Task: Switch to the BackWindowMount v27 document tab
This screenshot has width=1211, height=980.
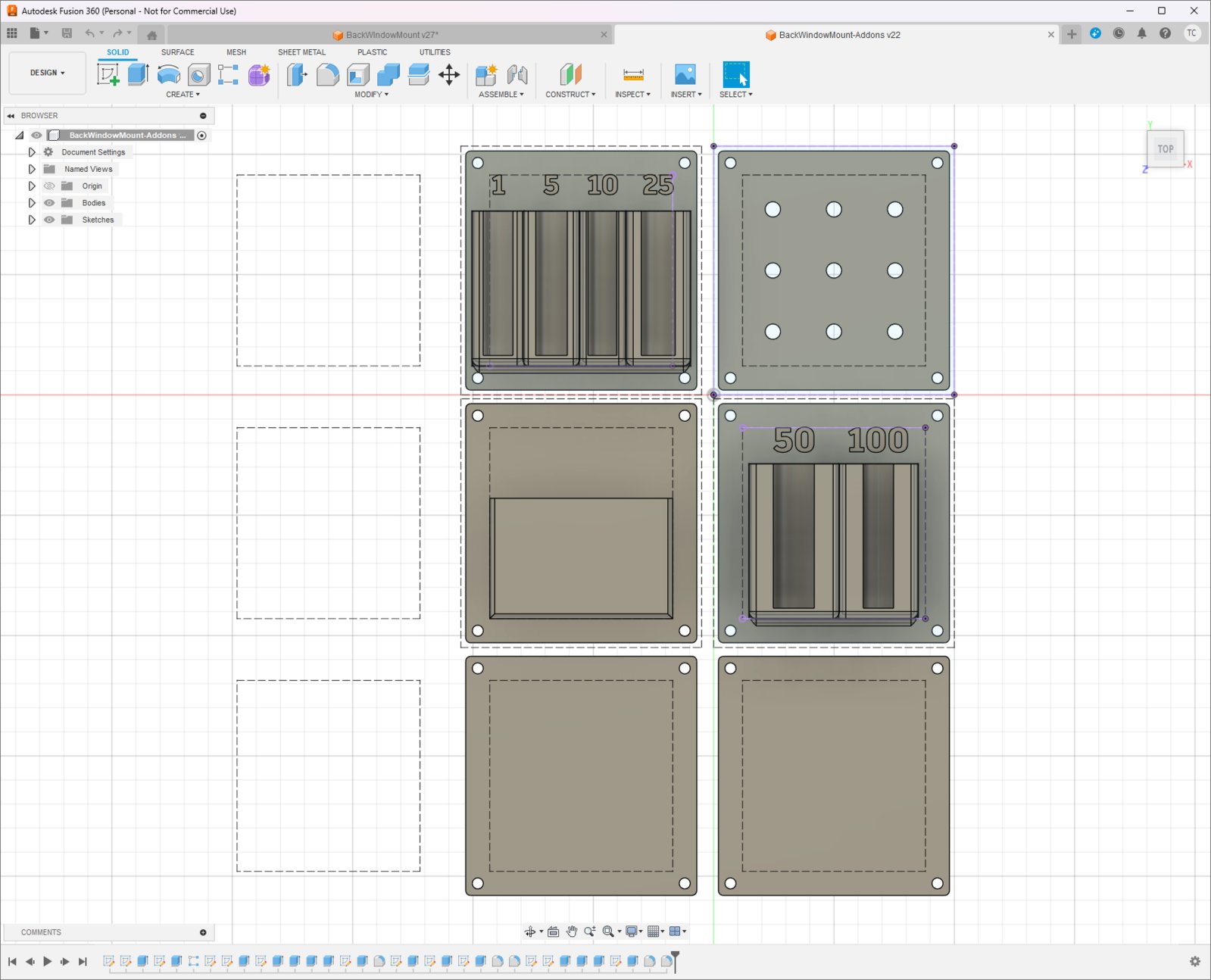Action: tap(389, 35)
